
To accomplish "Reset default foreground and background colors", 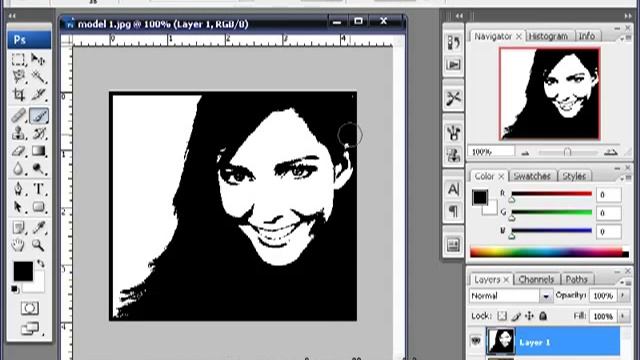I will pyautogui.click(x=15, y=289).
